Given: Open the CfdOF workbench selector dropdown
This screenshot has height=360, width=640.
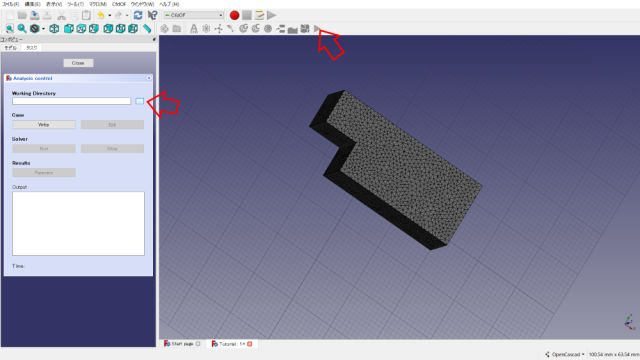Looking at the screenshot, I should [193, 15].
